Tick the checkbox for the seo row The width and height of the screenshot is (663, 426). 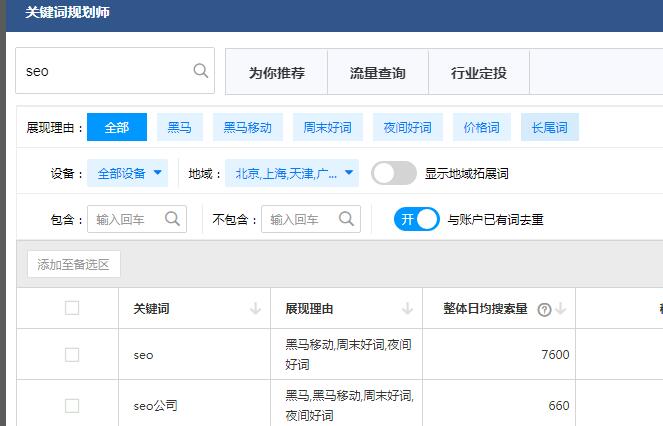(72, 354)
